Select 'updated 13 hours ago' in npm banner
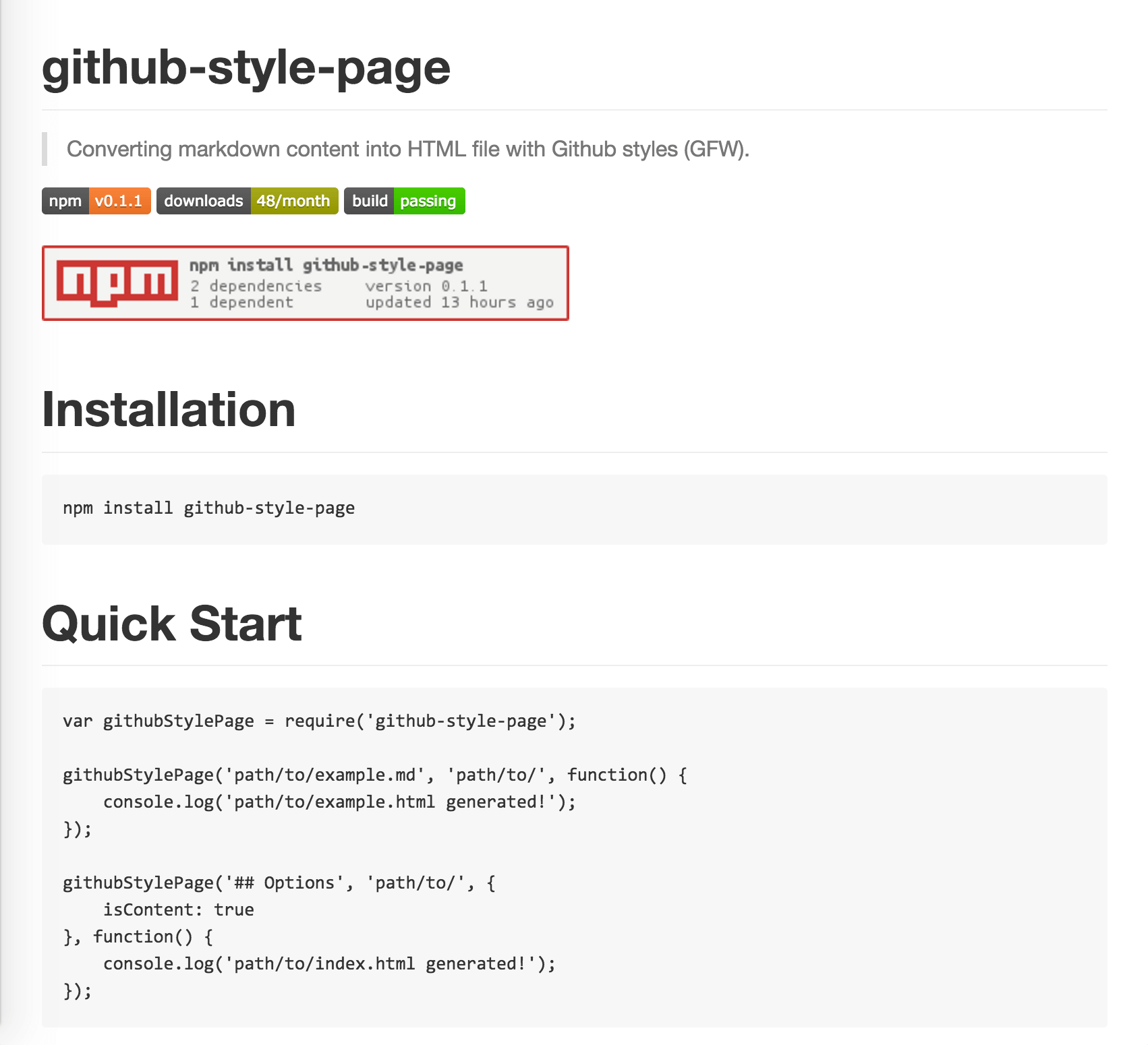 (460, 303)
